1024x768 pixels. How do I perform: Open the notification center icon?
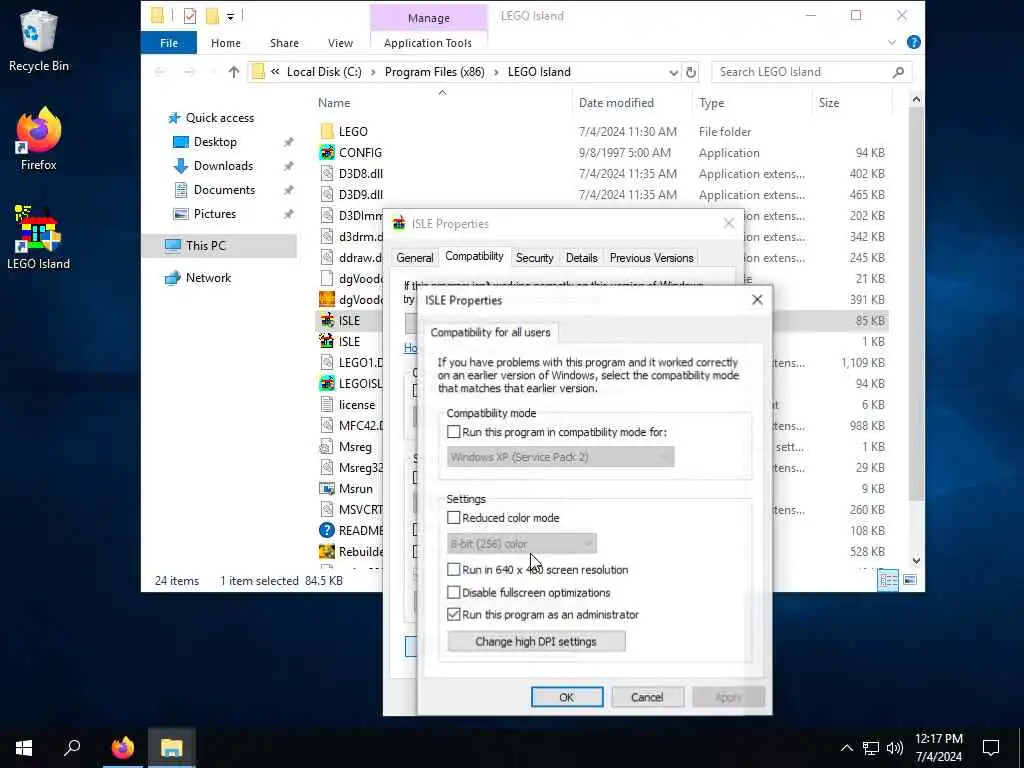tap(991, 748)
